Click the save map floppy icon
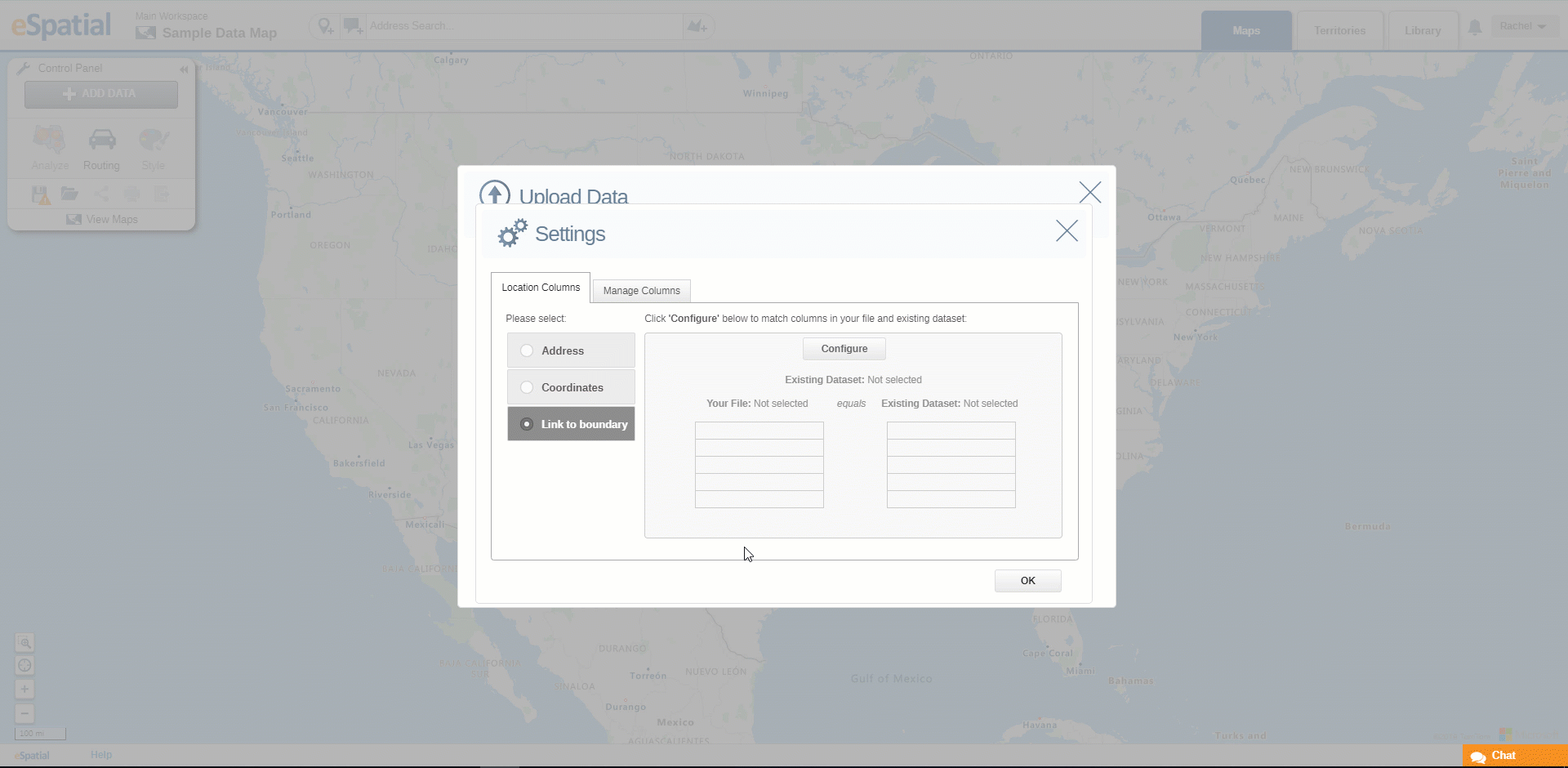Screen dimensions: 1568x768 [x=40, y=194]
